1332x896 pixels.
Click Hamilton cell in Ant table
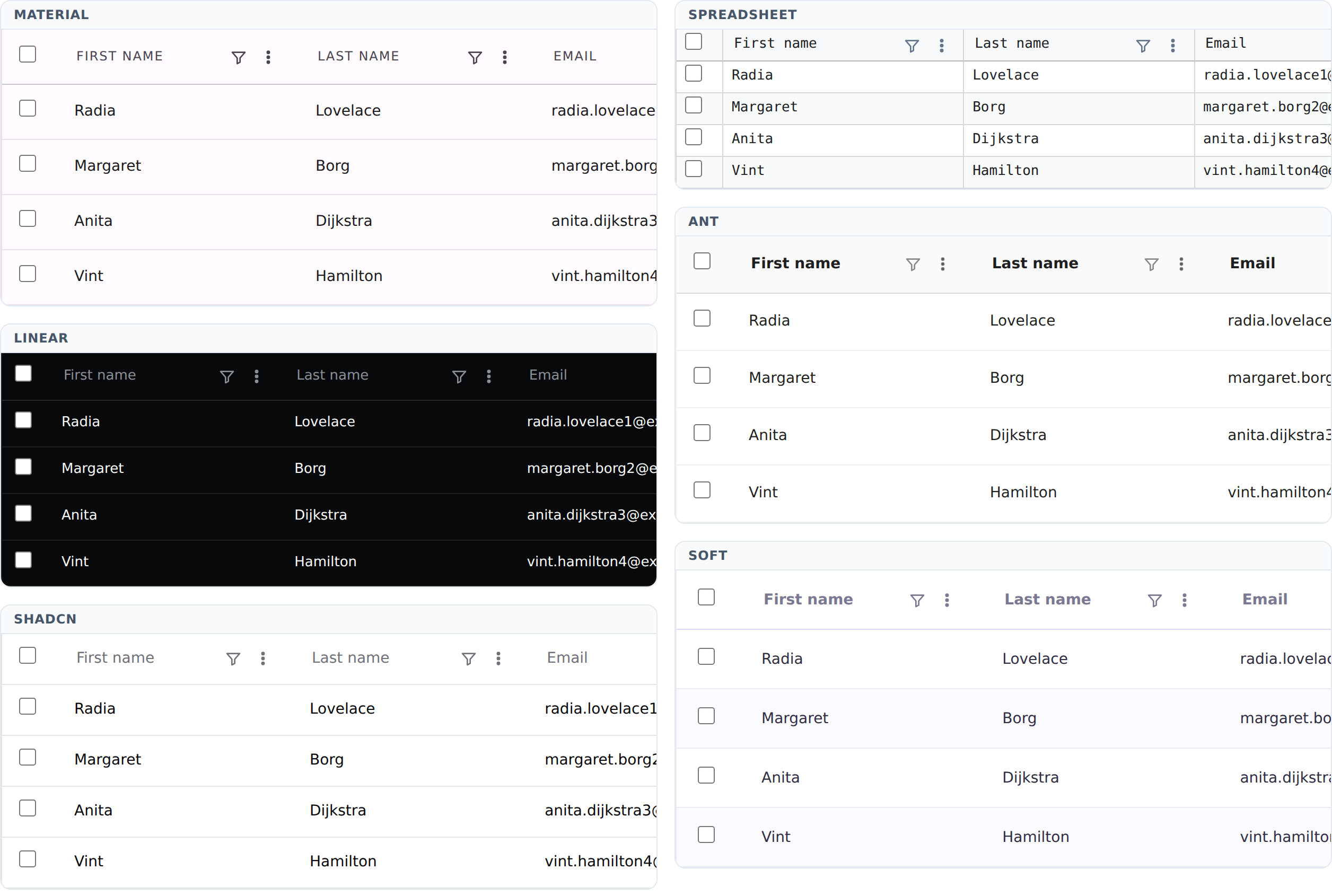[x=1023, y=493]
